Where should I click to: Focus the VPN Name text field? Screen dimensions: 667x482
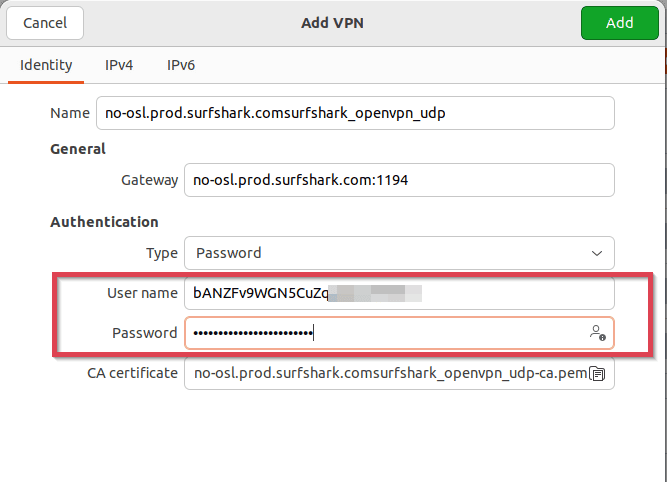coord(355,113)
